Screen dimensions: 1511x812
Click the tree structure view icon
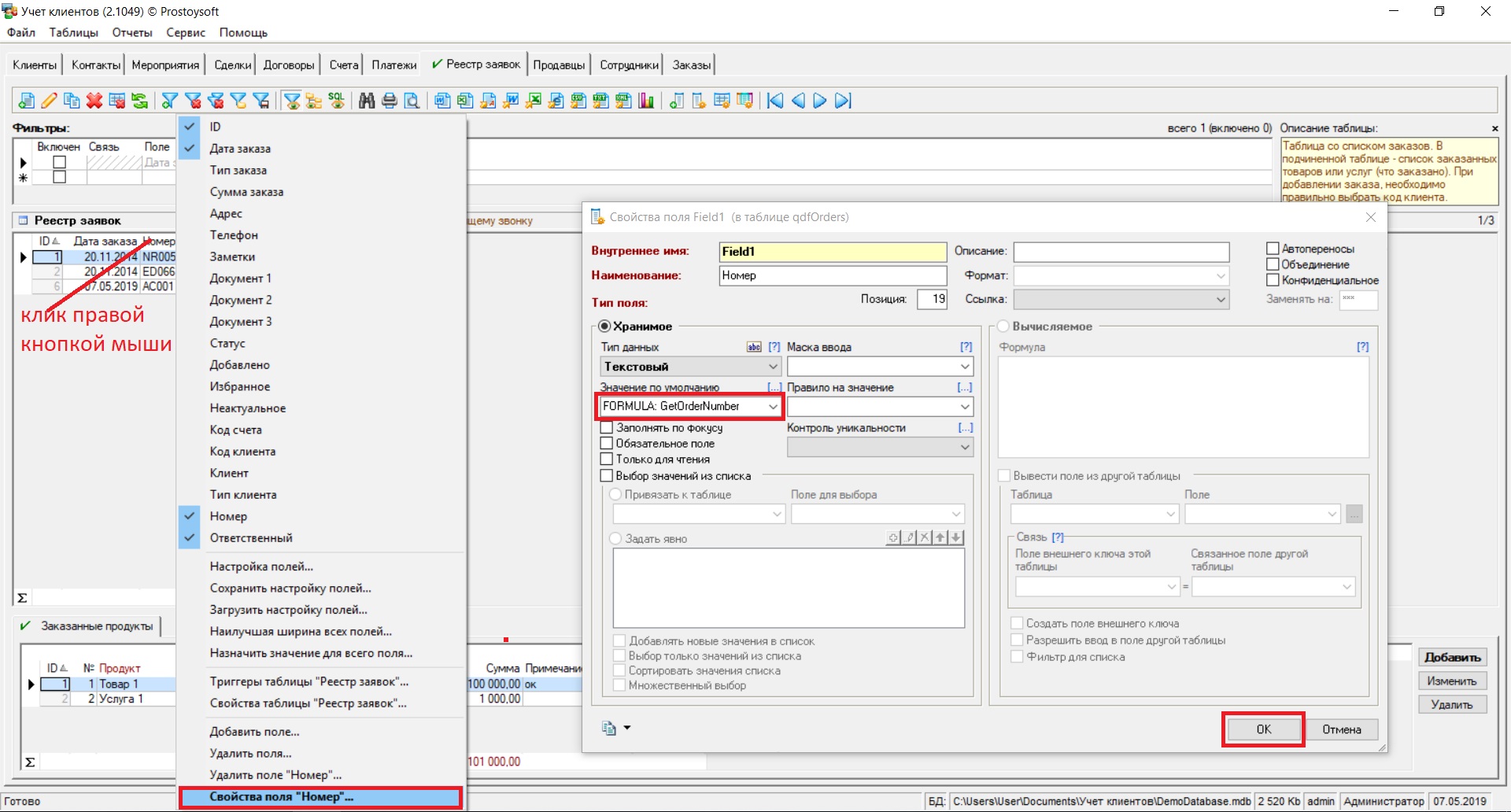click(314, 101)
